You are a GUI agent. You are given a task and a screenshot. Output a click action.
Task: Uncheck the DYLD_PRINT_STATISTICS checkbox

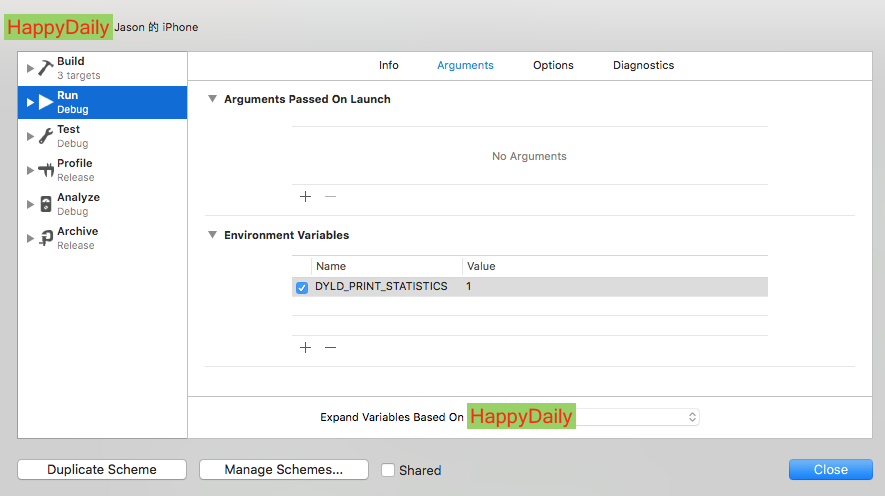[x=302, y=288]
